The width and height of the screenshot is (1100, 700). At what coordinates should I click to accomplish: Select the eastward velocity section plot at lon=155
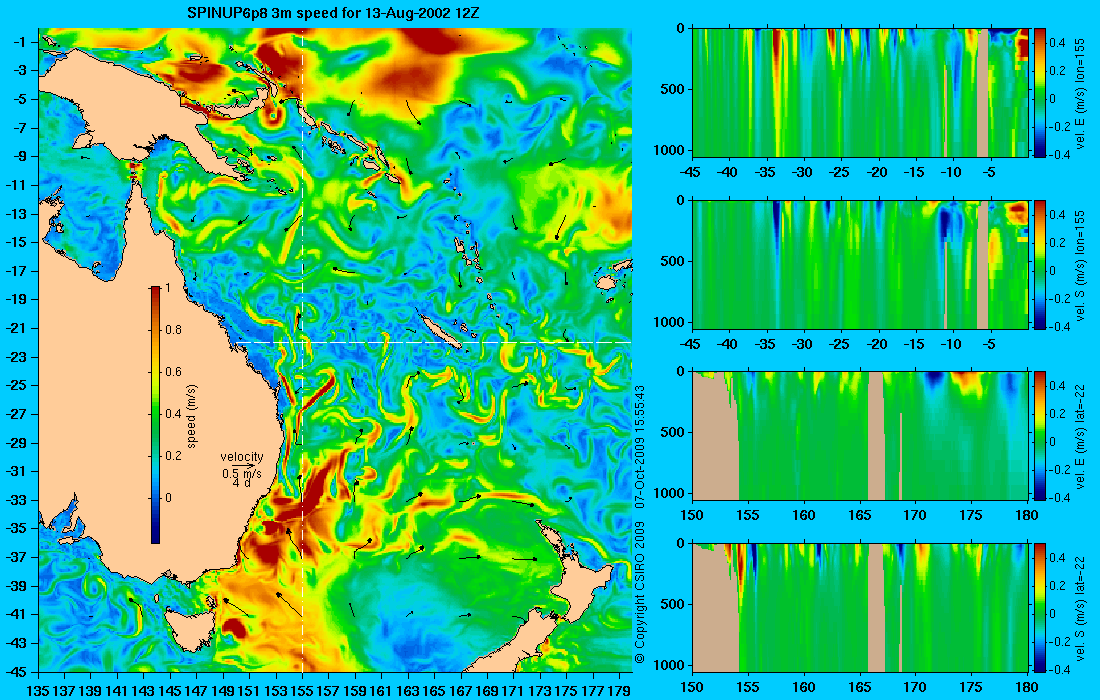click(860, 93)
